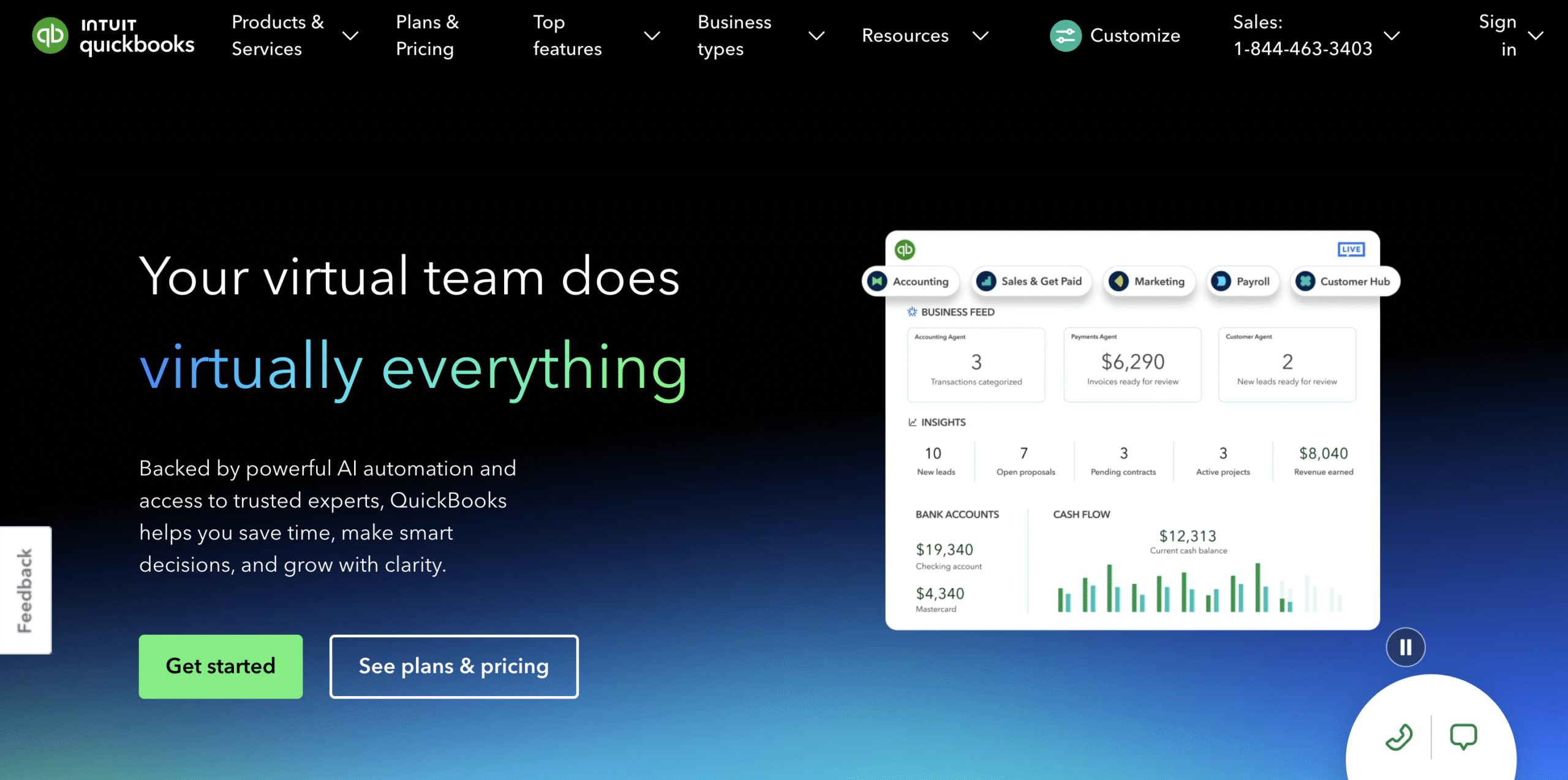This screenshot has height=780, width=1568.
Task: Select the Marketing pill tab
Action: [1149, 281]
